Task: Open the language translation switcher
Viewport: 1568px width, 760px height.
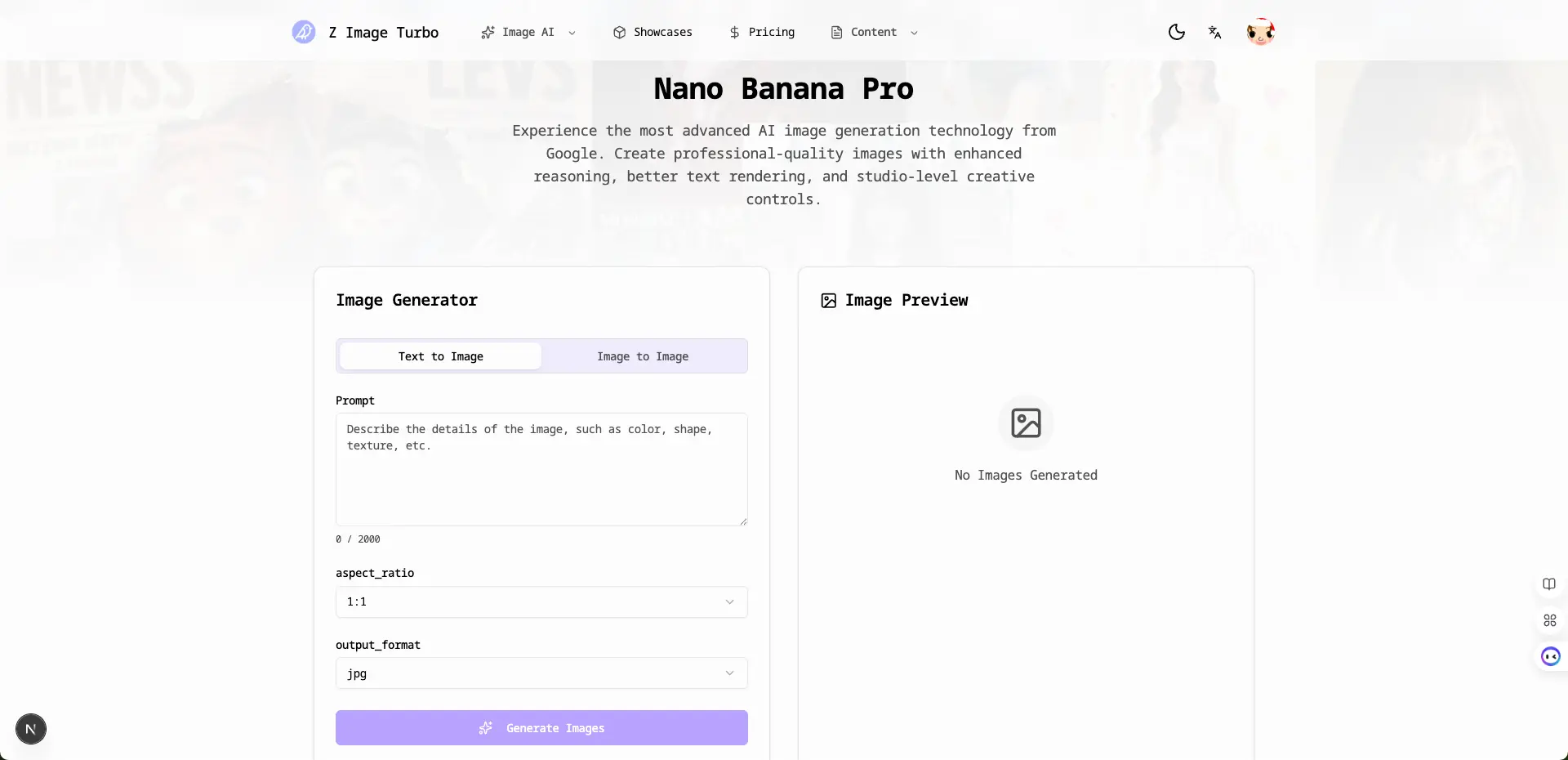Action: click(x=1214, y=32)
